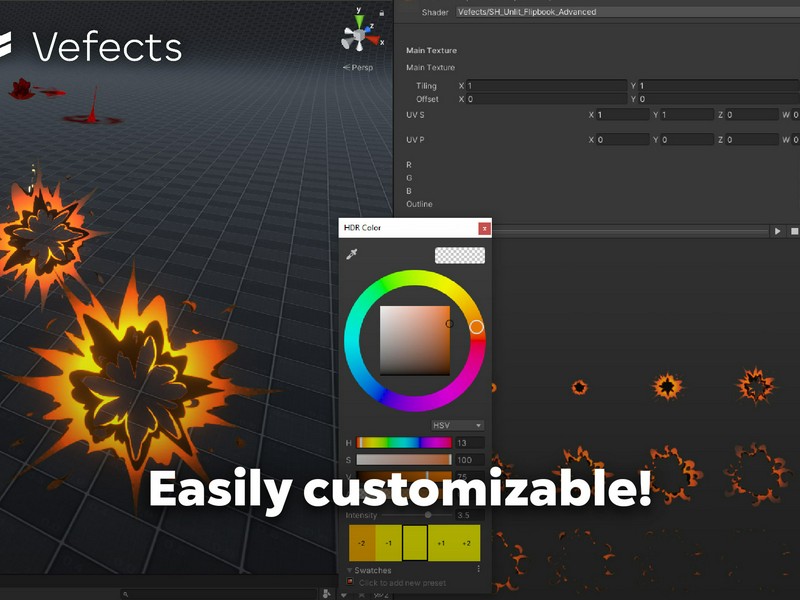Click the 'UV P' property label
The height and width of the screenshot is (600, 800).
point(415,139)
